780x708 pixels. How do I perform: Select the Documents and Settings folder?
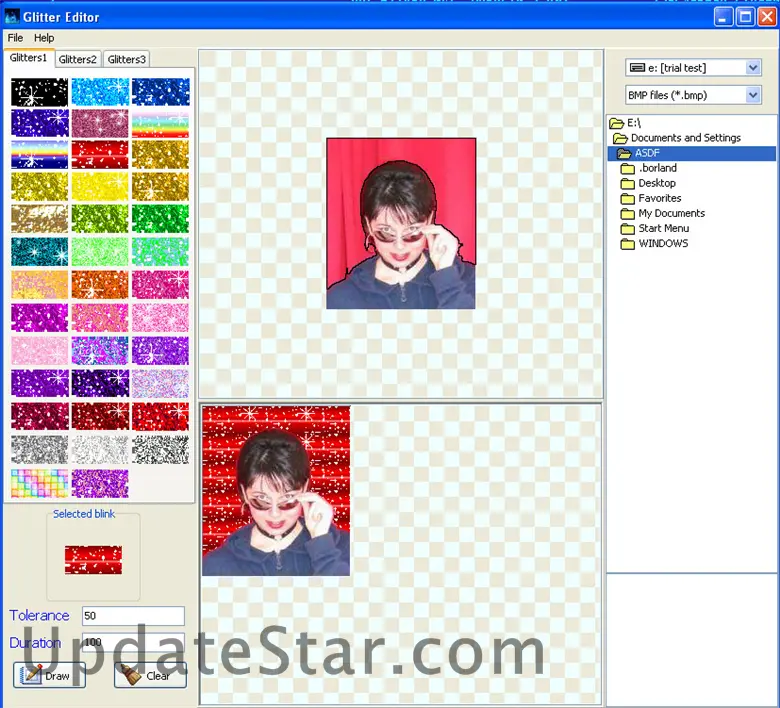click(685, 138)
